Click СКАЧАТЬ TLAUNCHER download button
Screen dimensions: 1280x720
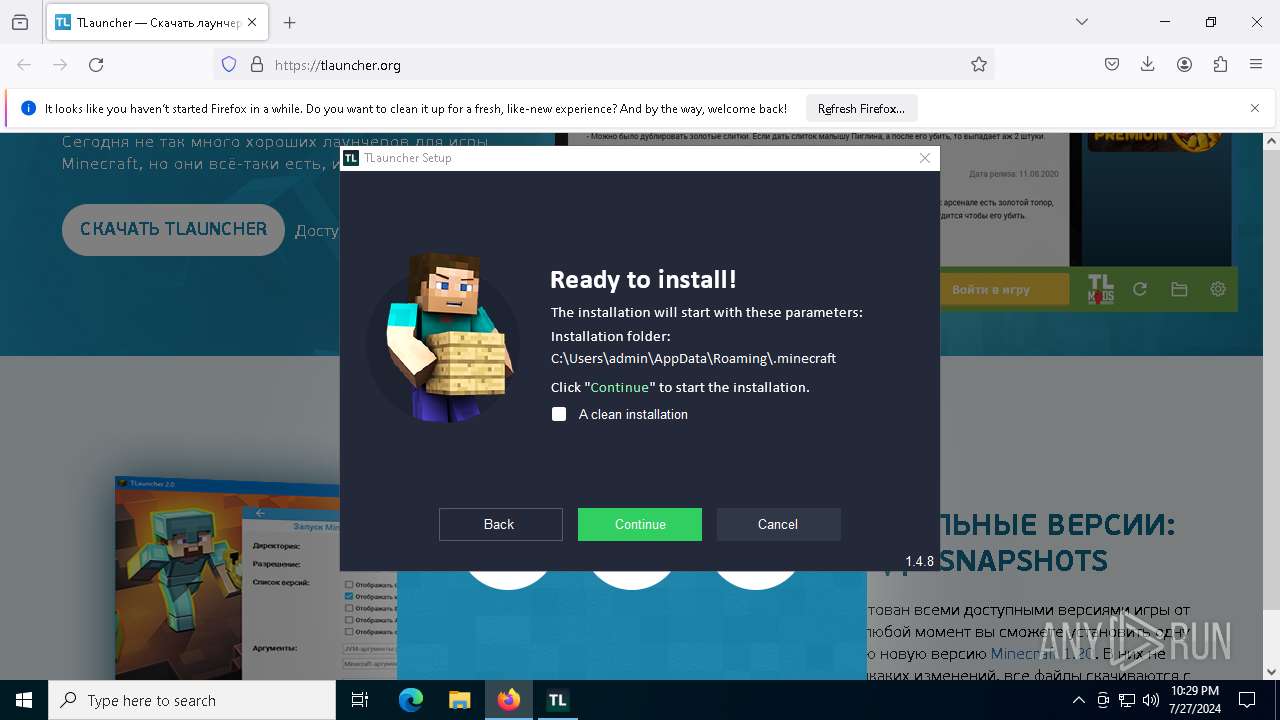pos(174,229)
